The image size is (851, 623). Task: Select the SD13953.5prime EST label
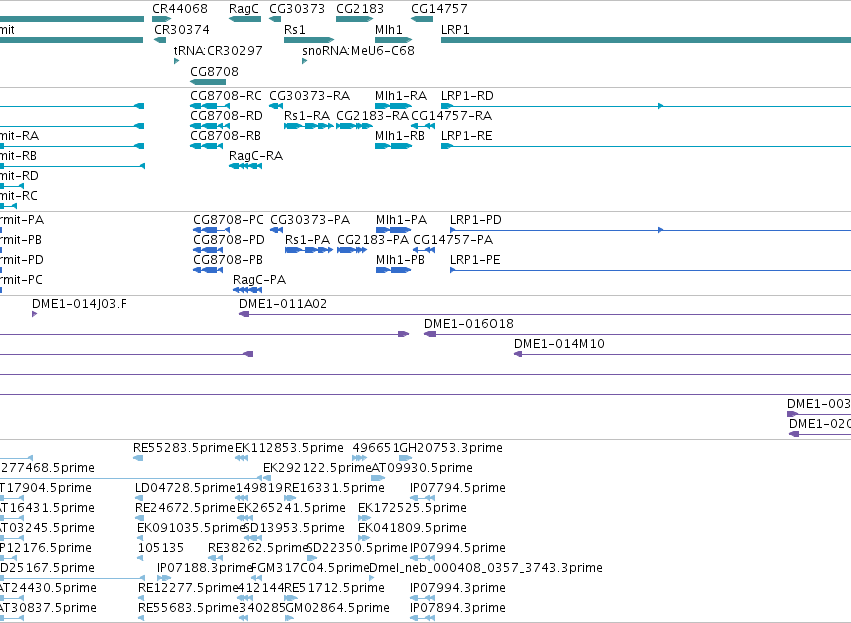(294, 529)
